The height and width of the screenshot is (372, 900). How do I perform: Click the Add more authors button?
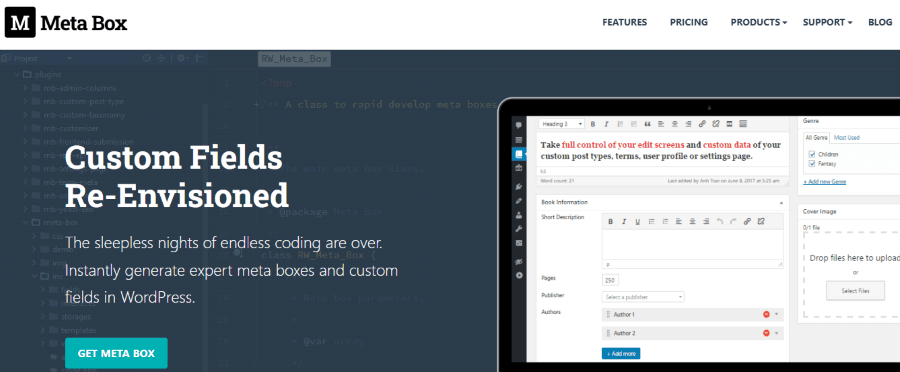(621, 354)
